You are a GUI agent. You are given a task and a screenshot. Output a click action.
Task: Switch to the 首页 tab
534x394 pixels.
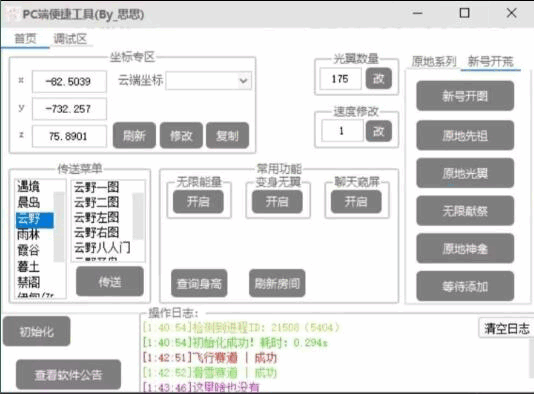pos(25,38)
